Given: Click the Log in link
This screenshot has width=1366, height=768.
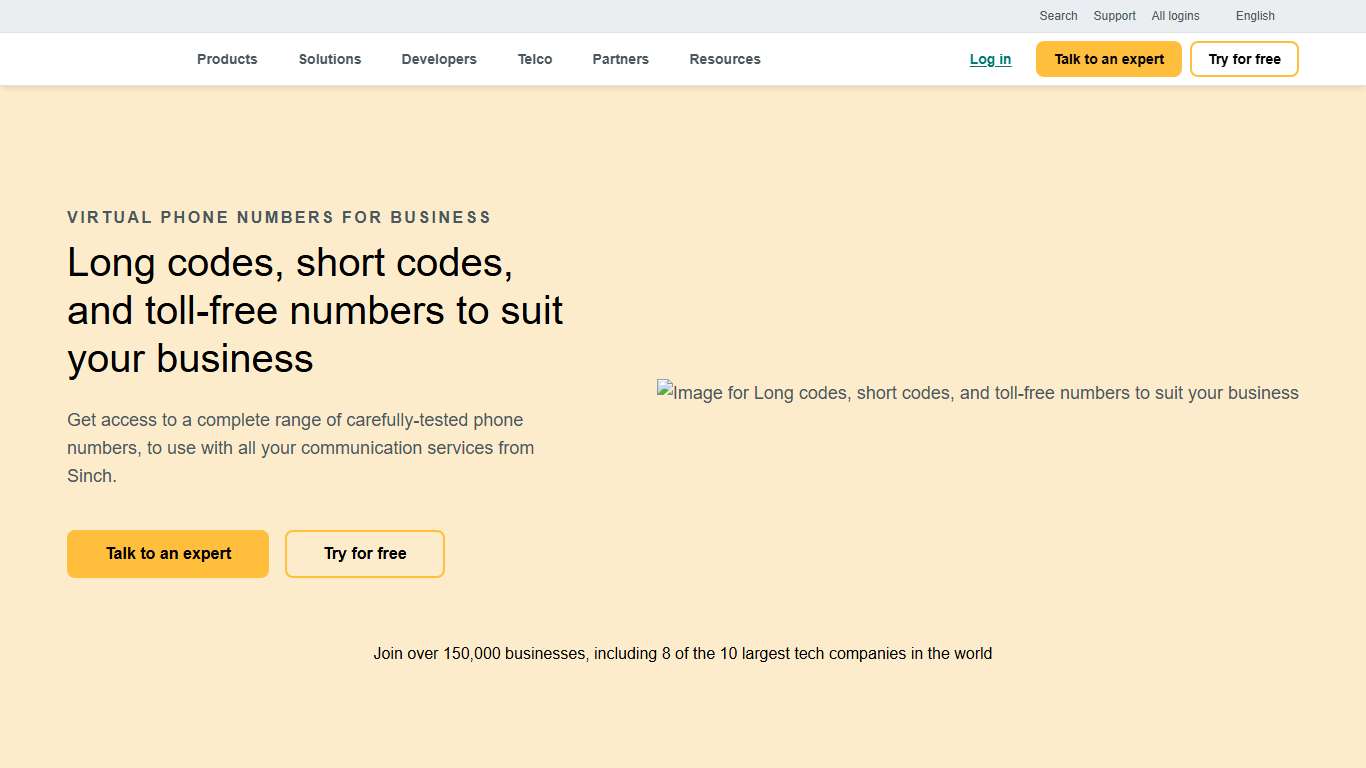Looking at the screenshot, I should click(990, 59).
